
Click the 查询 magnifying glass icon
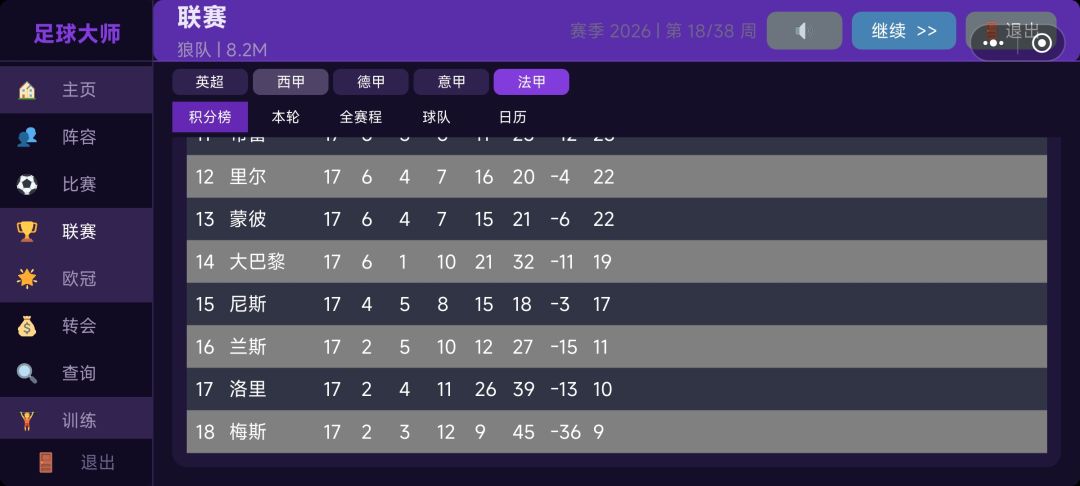pos(27,373)
